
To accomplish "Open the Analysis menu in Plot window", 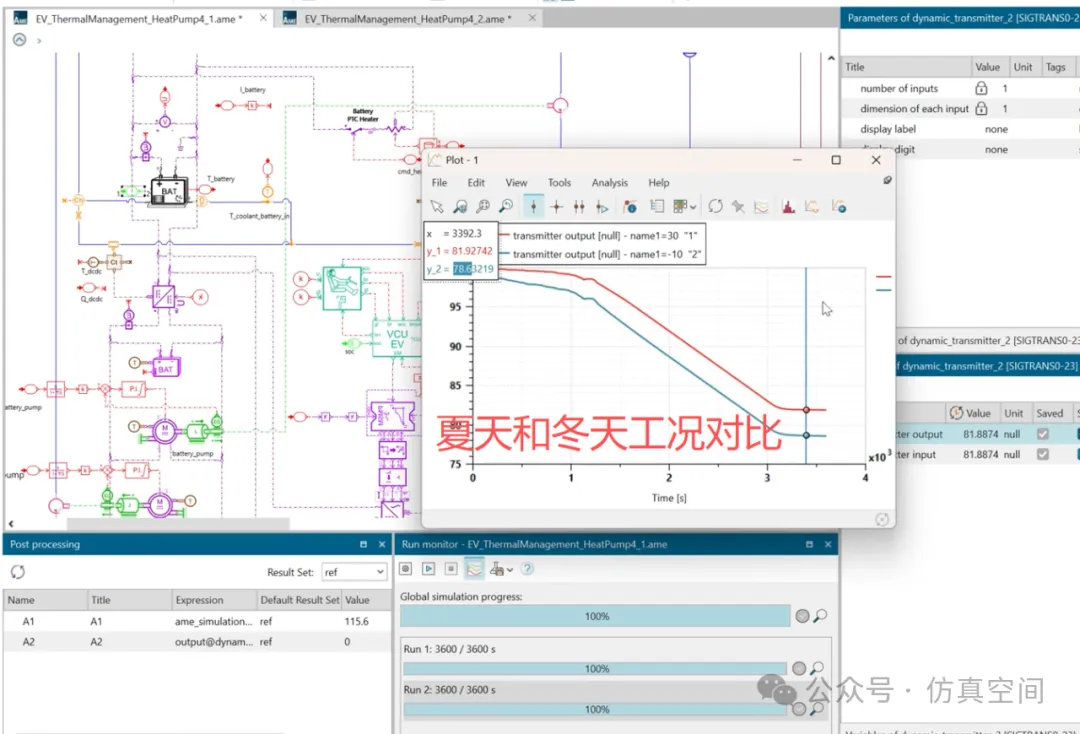I will pyautogui.click(x=609, y=183).
